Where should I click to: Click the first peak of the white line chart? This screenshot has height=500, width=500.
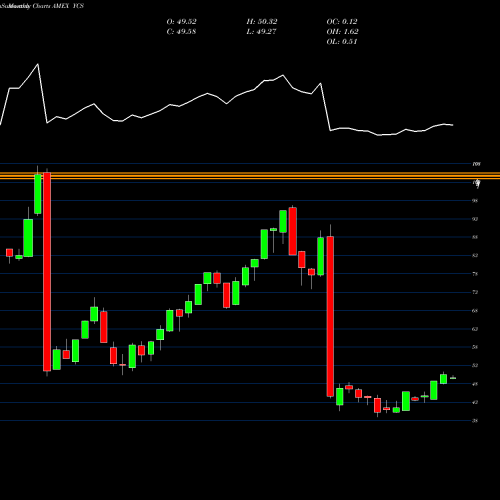pos(38,64)
